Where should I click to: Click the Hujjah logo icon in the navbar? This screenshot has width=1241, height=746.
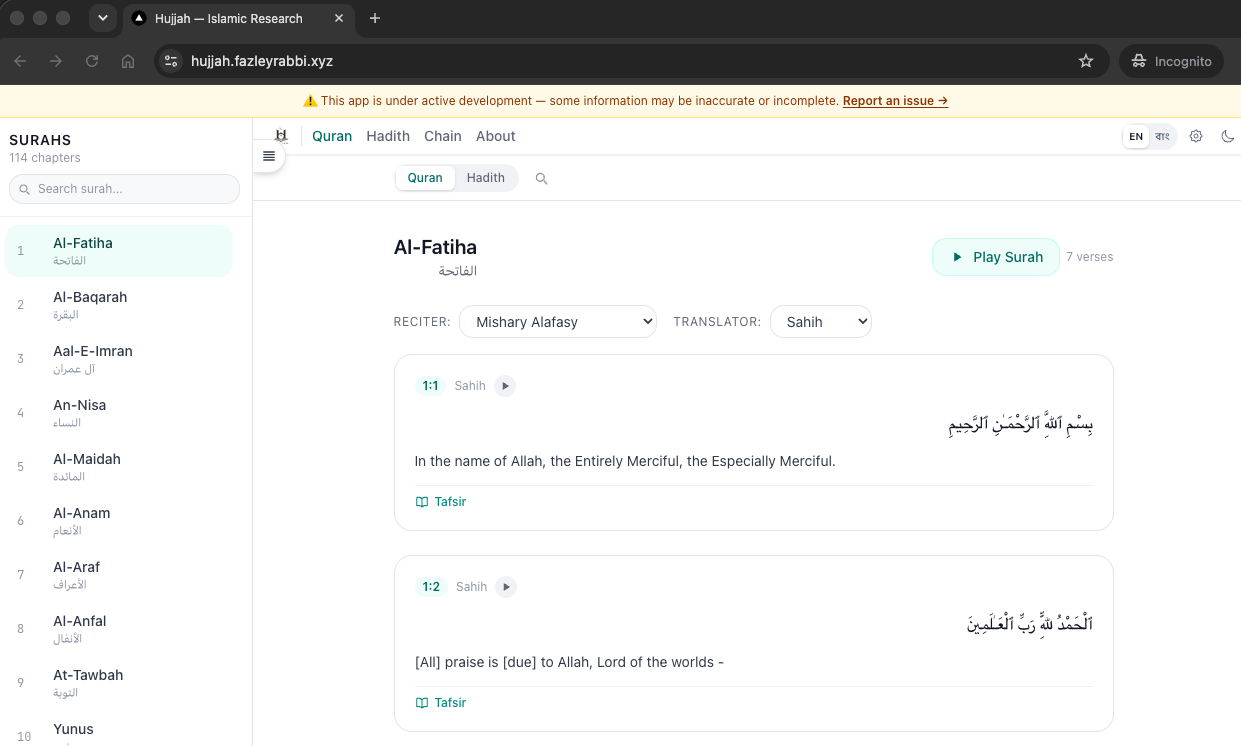pyautogui.click(x=281, y=136)
